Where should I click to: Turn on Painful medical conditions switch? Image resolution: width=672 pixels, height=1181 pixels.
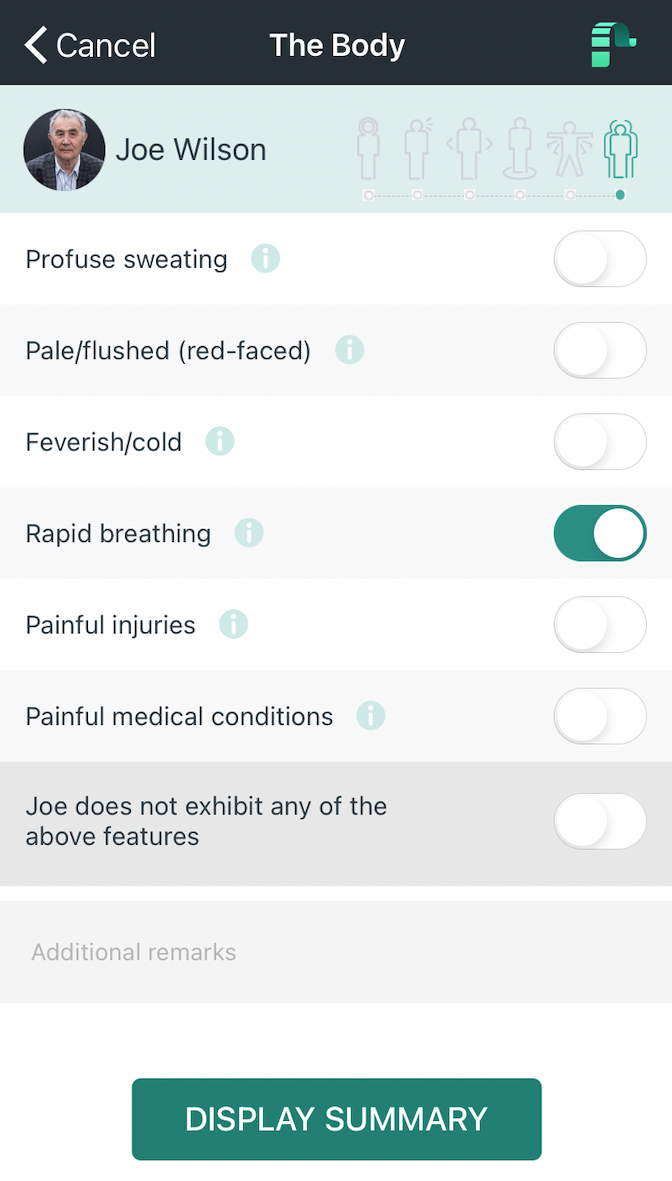click(x=600, y=716)
